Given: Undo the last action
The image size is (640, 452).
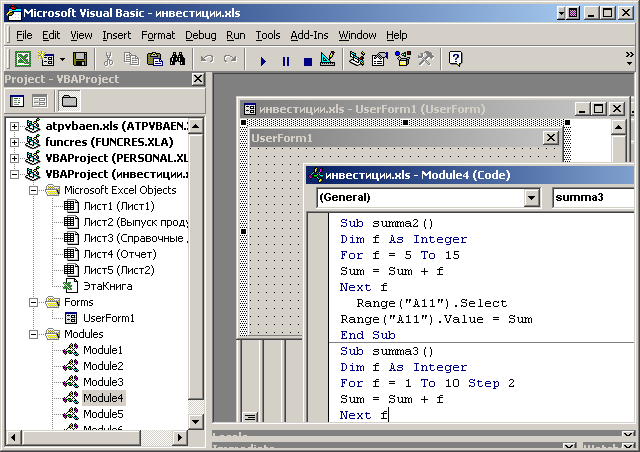Looking at the screenshot, I should pyautogui.click(x=207, y=59).
